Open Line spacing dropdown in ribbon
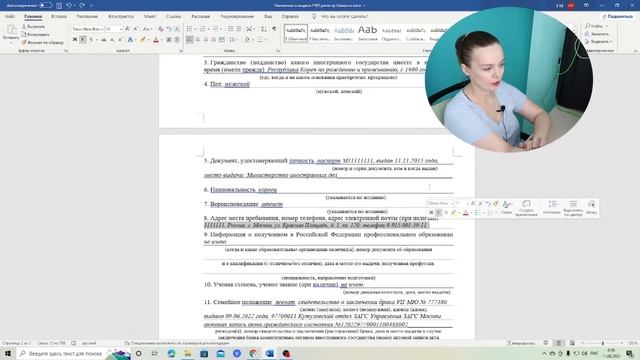The width and height of the screenshot is (640, 360). pos(233,40)
